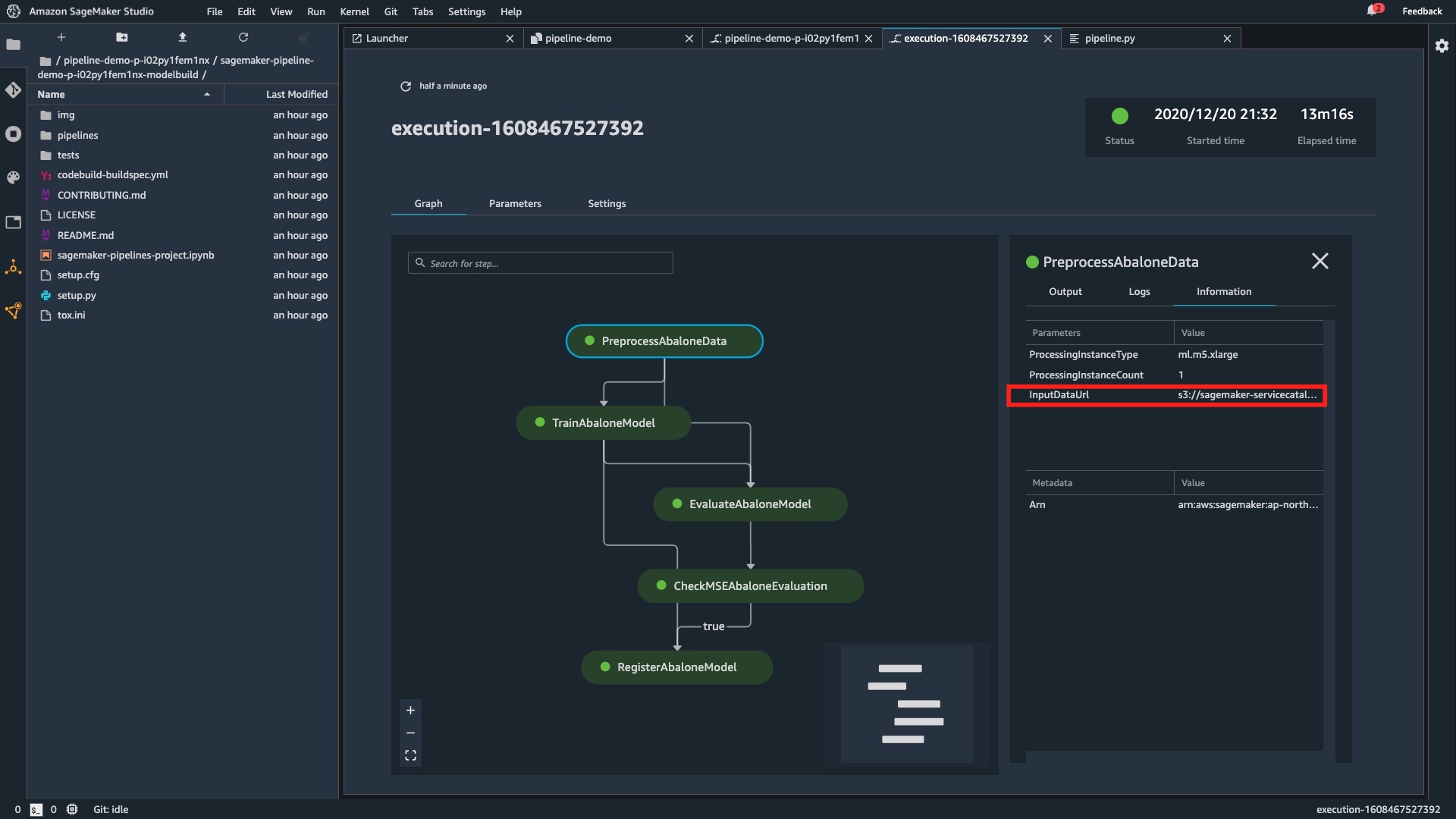The image size is (1456, 819).
Task: Open the Settings gear in the top right
Action: click(x=1442, y=45)
